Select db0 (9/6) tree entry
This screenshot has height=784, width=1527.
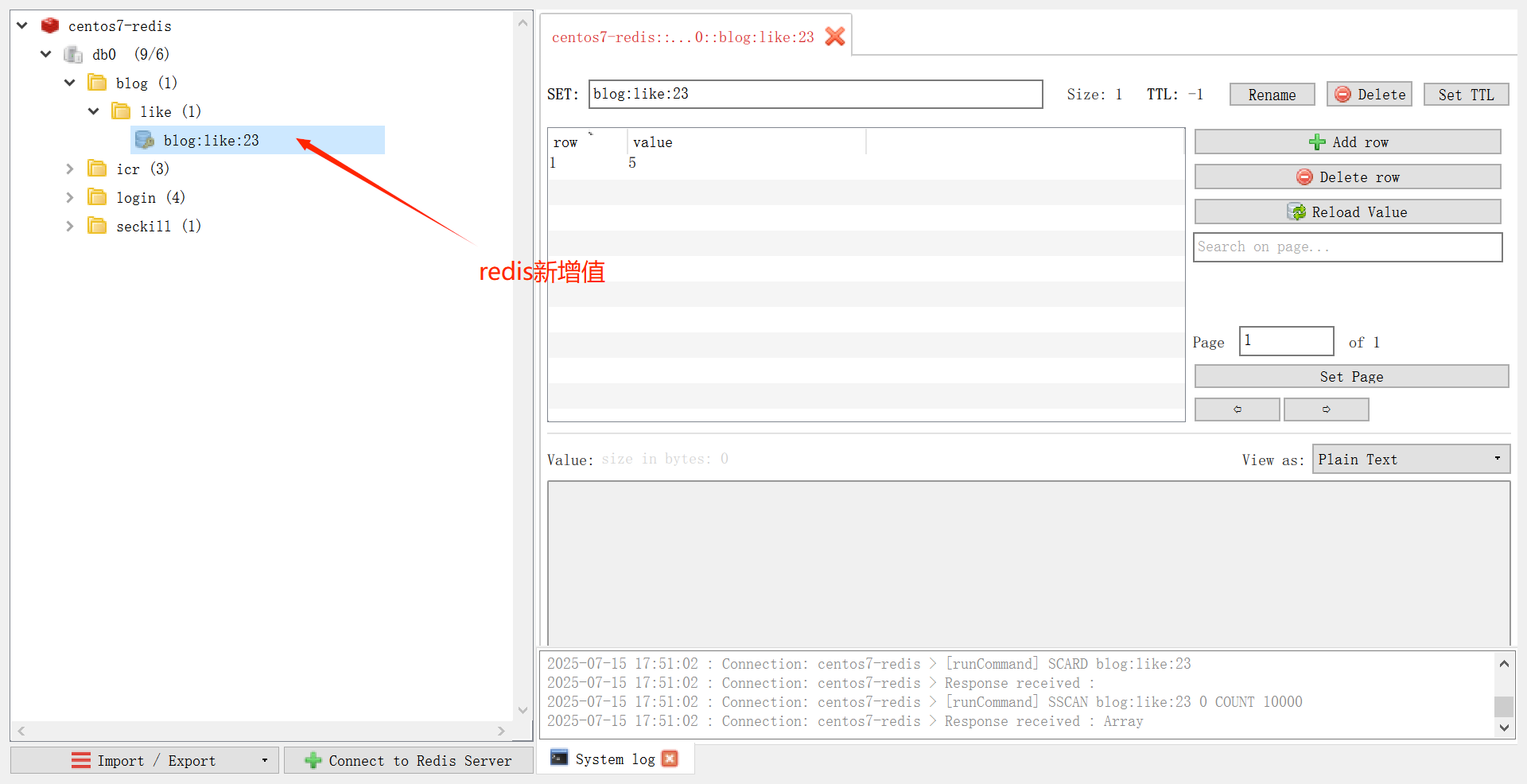point(130,54)
